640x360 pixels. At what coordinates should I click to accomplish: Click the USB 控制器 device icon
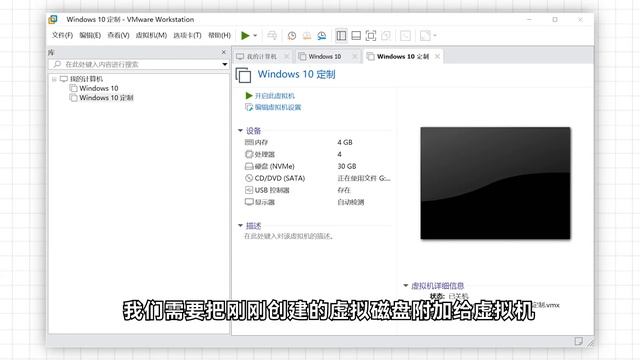click(x=249, y=190)
